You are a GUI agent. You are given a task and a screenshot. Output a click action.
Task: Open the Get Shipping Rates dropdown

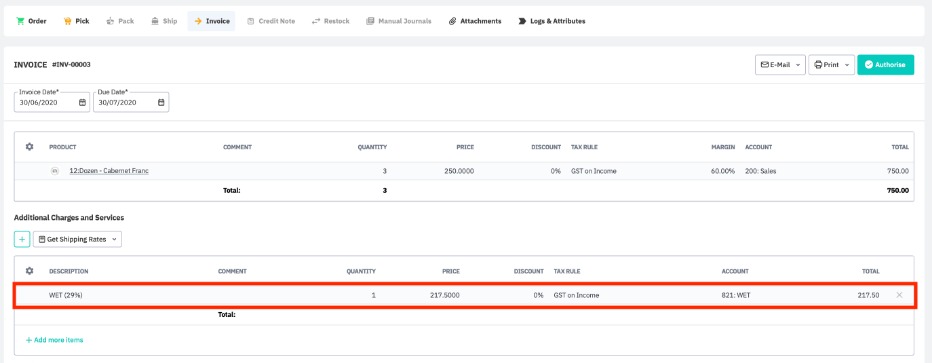pyautogui.click(x=77, y=239)
